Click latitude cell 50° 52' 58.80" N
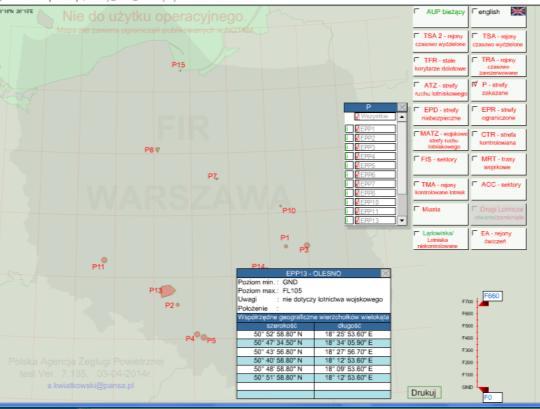Screen dimensions: 540x409 coord(276,334)
